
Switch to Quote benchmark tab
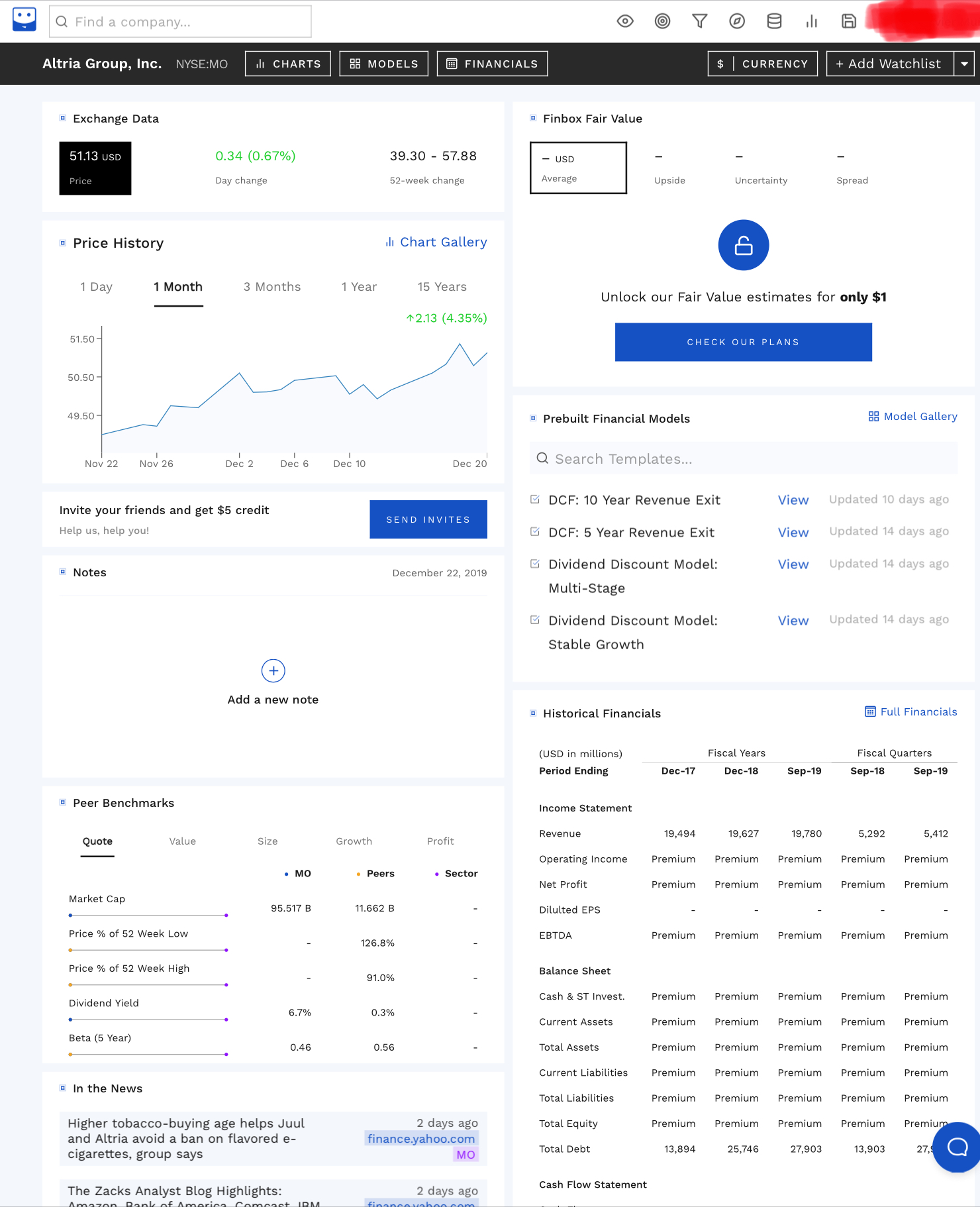[x=97, y=841]
